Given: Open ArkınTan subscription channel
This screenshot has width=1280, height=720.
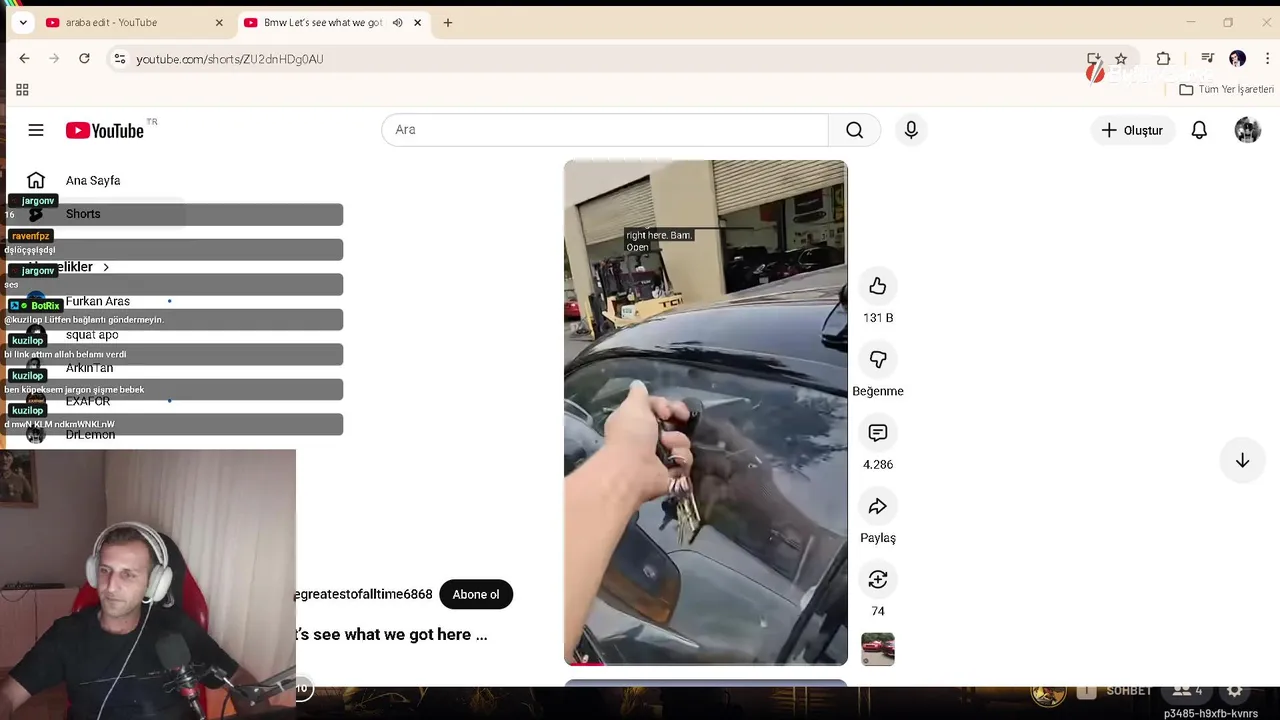Looking at the screenshot, I should [89, 368].
